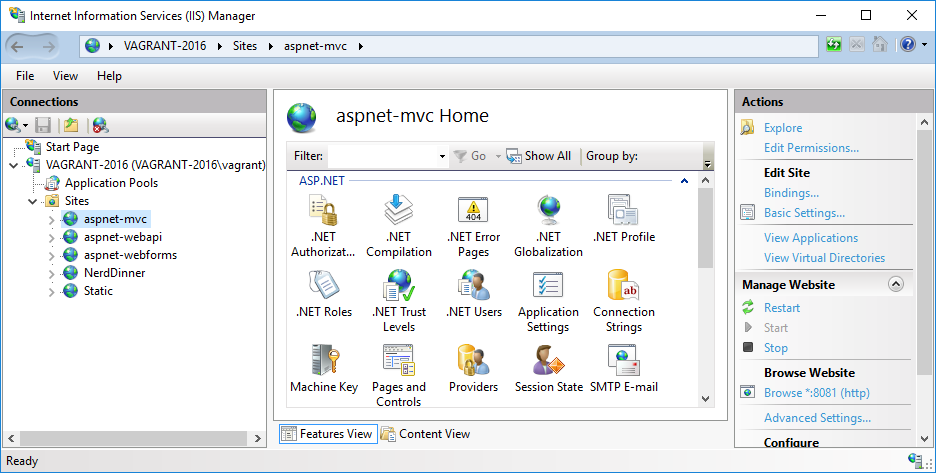Restart the website
The image size is (936, 473).
tap(781, 308)
